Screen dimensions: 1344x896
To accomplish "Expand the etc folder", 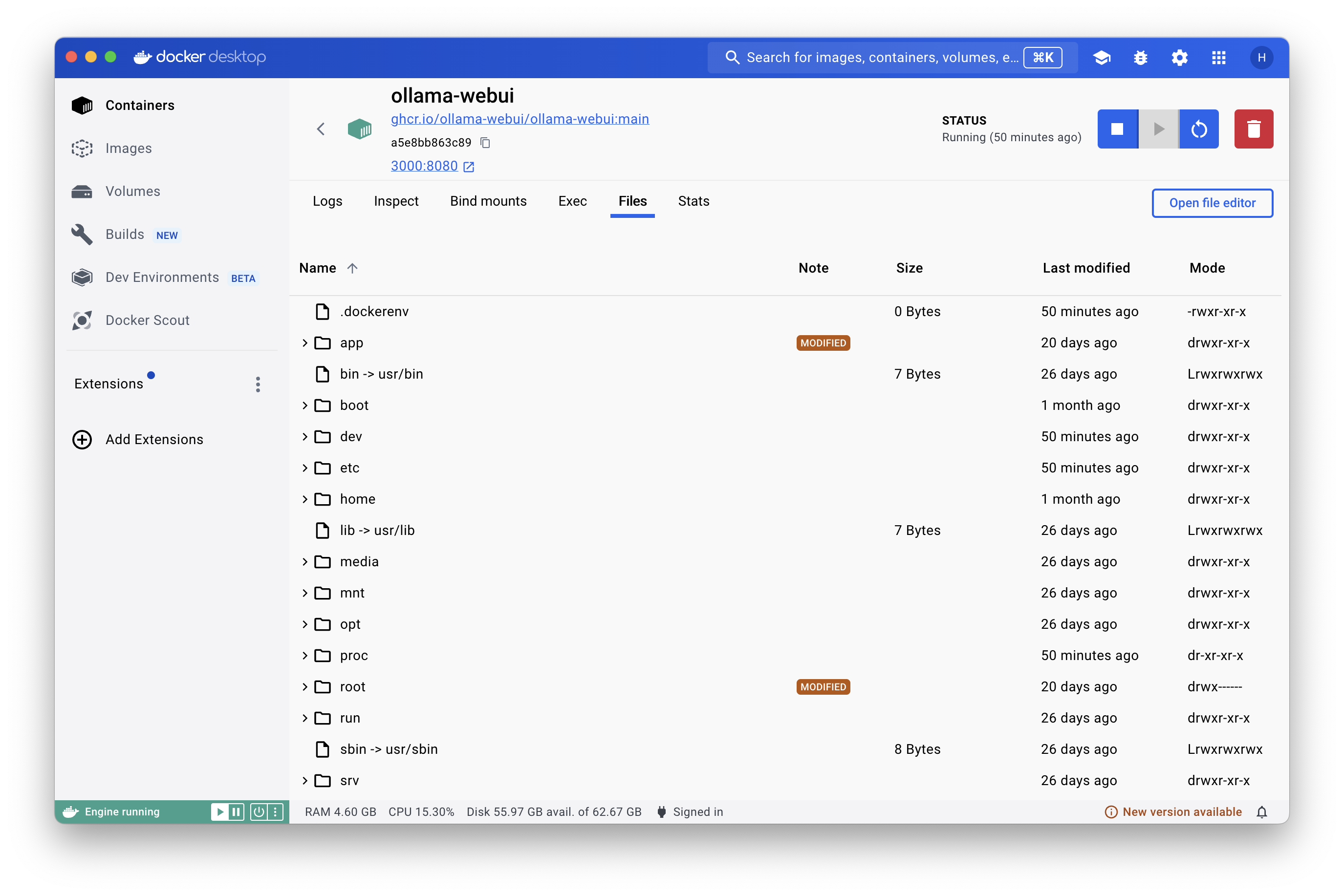I will click(304, 468).
